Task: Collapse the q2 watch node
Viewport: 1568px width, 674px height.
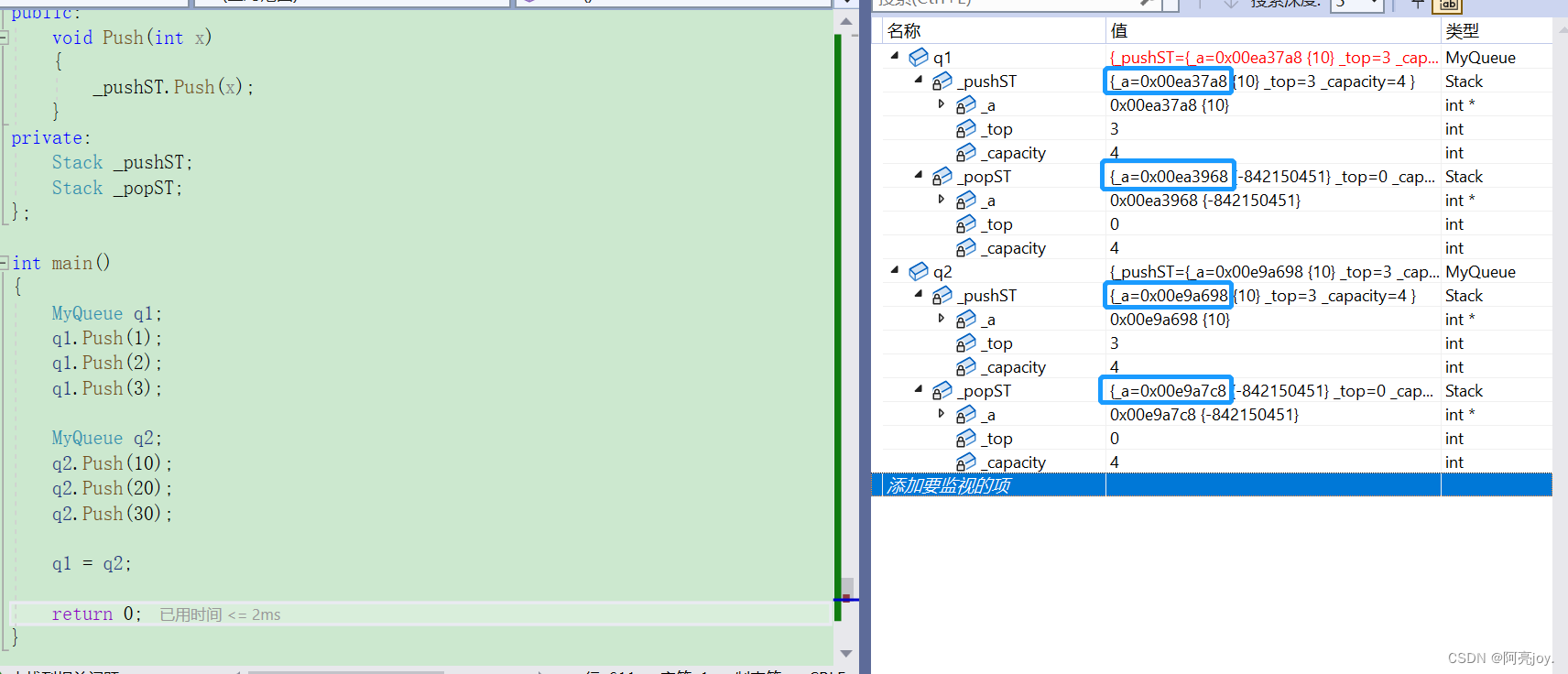Action: tap(895, 270)
